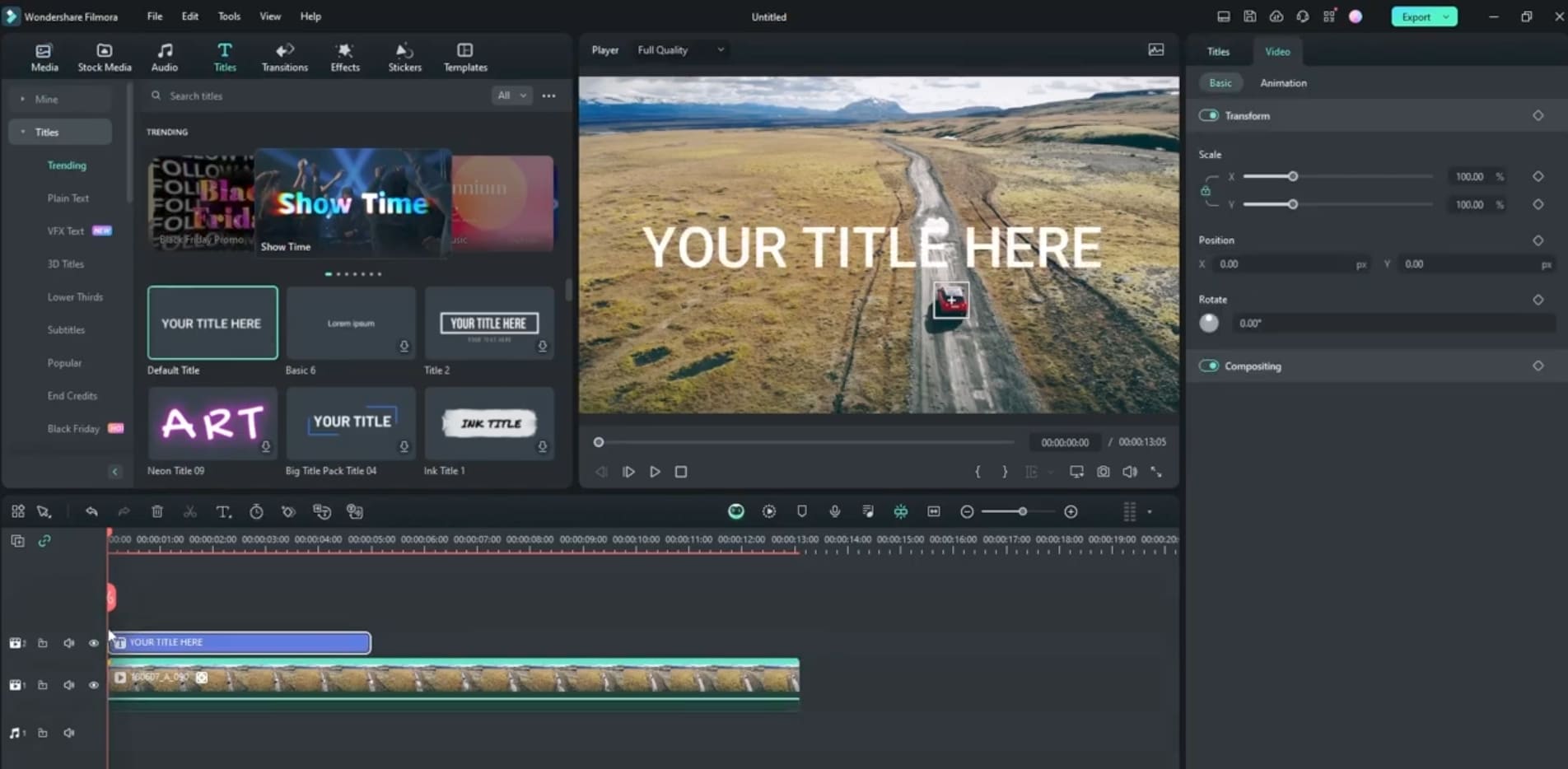Select the Plain Text category
1568x769 pixels.
point(68,198)
